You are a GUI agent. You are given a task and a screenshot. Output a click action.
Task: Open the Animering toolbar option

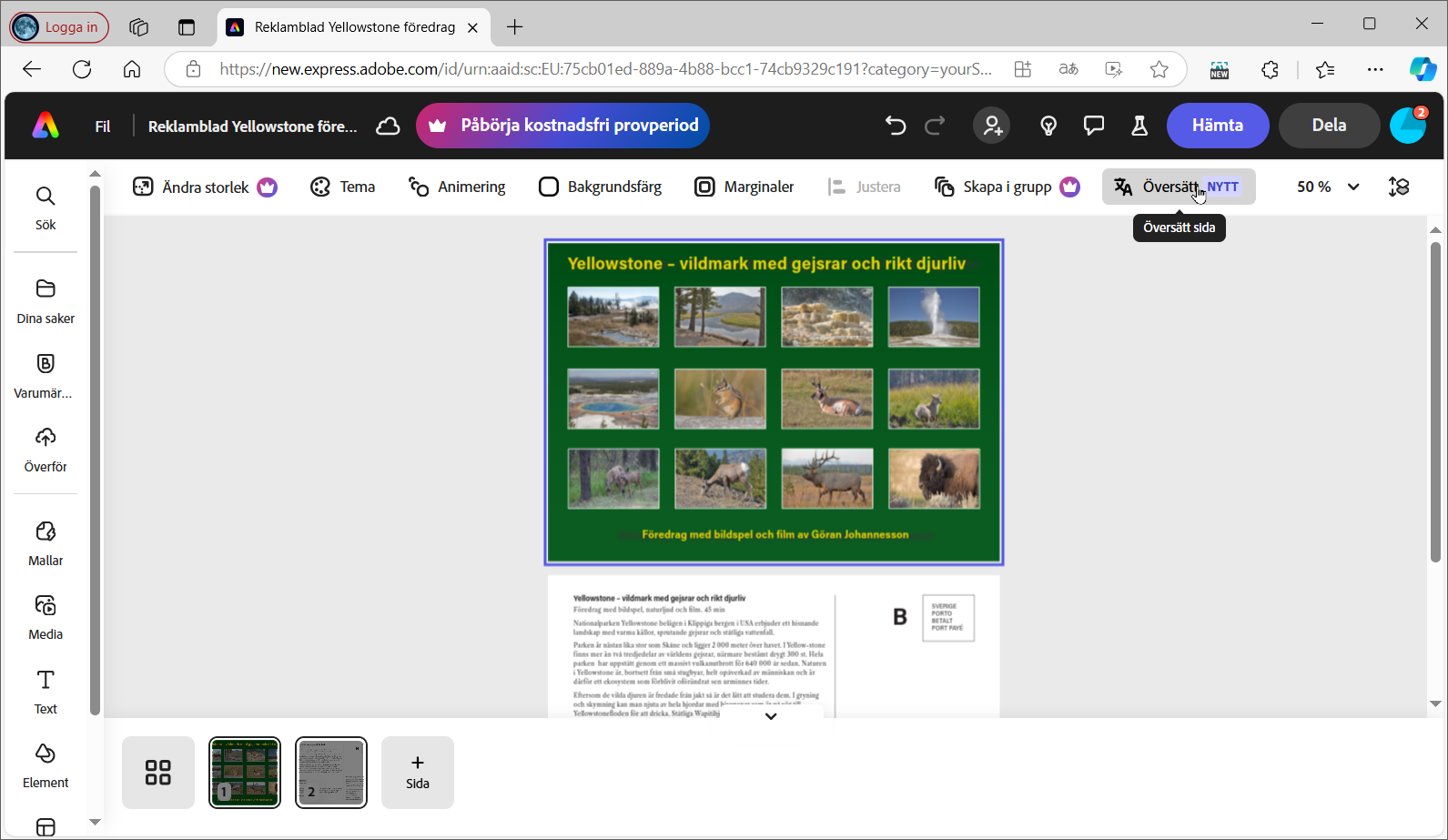pyautogui.click(x=457, y=187)
